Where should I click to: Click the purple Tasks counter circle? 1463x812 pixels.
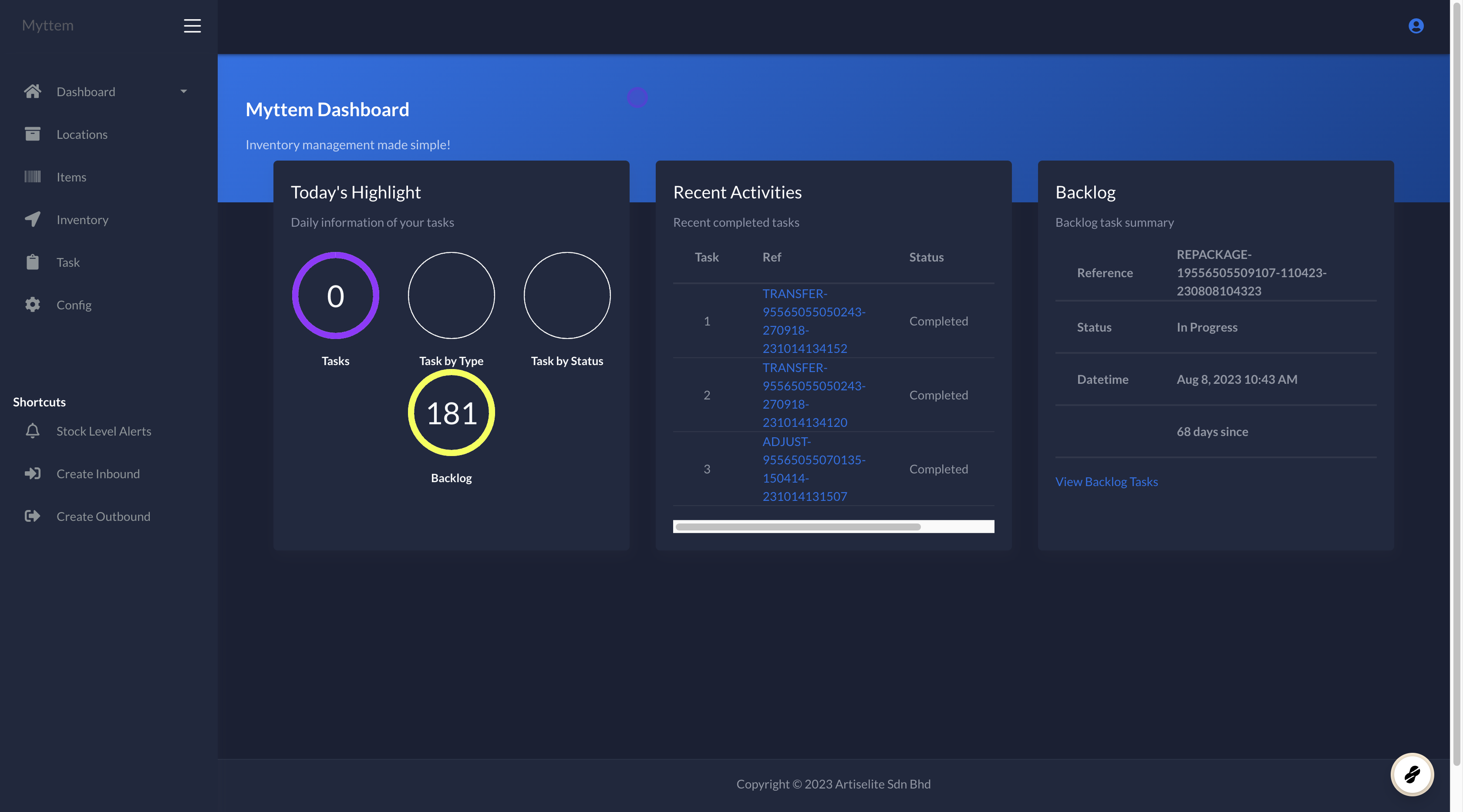335,295
